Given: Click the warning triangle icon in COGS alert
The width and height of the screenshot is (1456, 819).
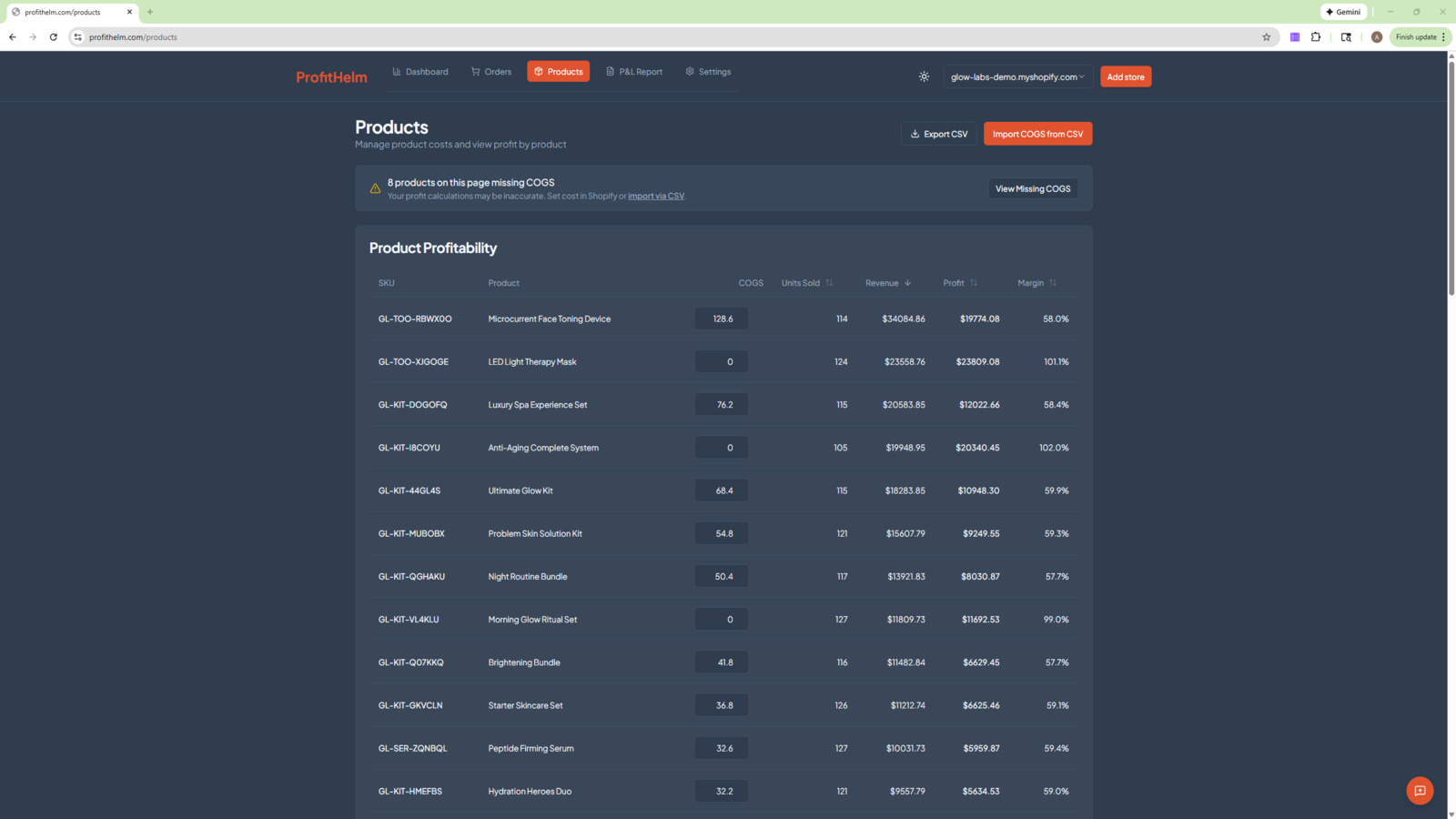Looking at the screenshot, I should (x=375, y=188).
